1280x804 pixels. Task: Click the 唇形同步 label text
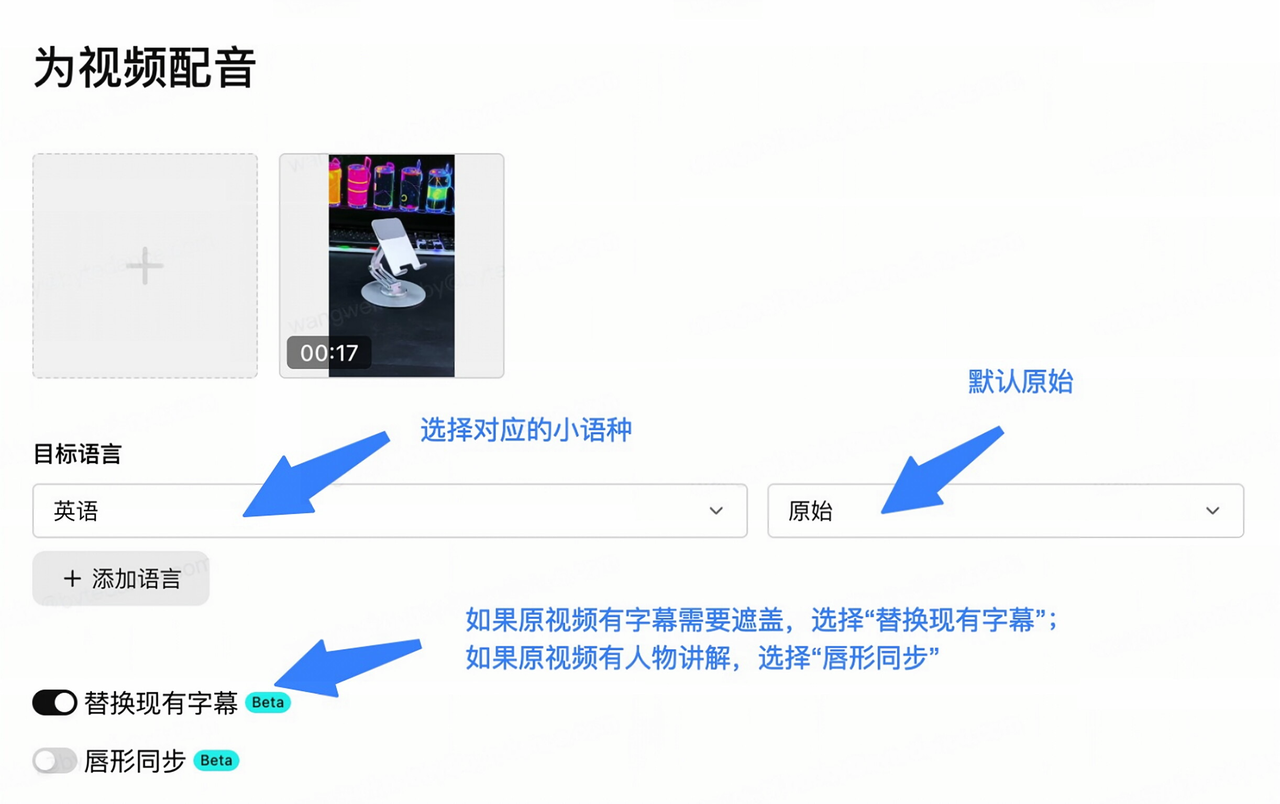tap(135, 761)
